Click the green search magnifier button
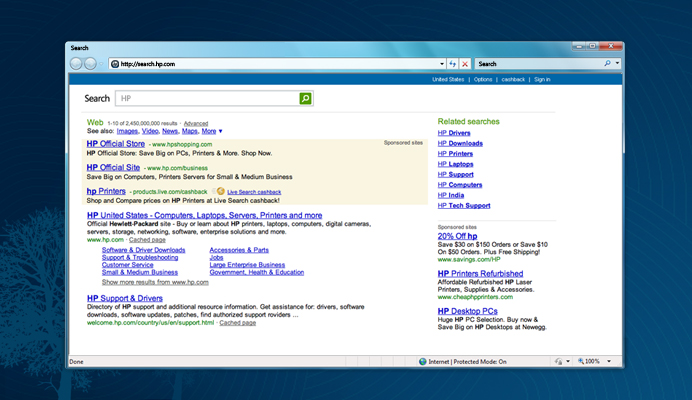 [x=305, y=98]
